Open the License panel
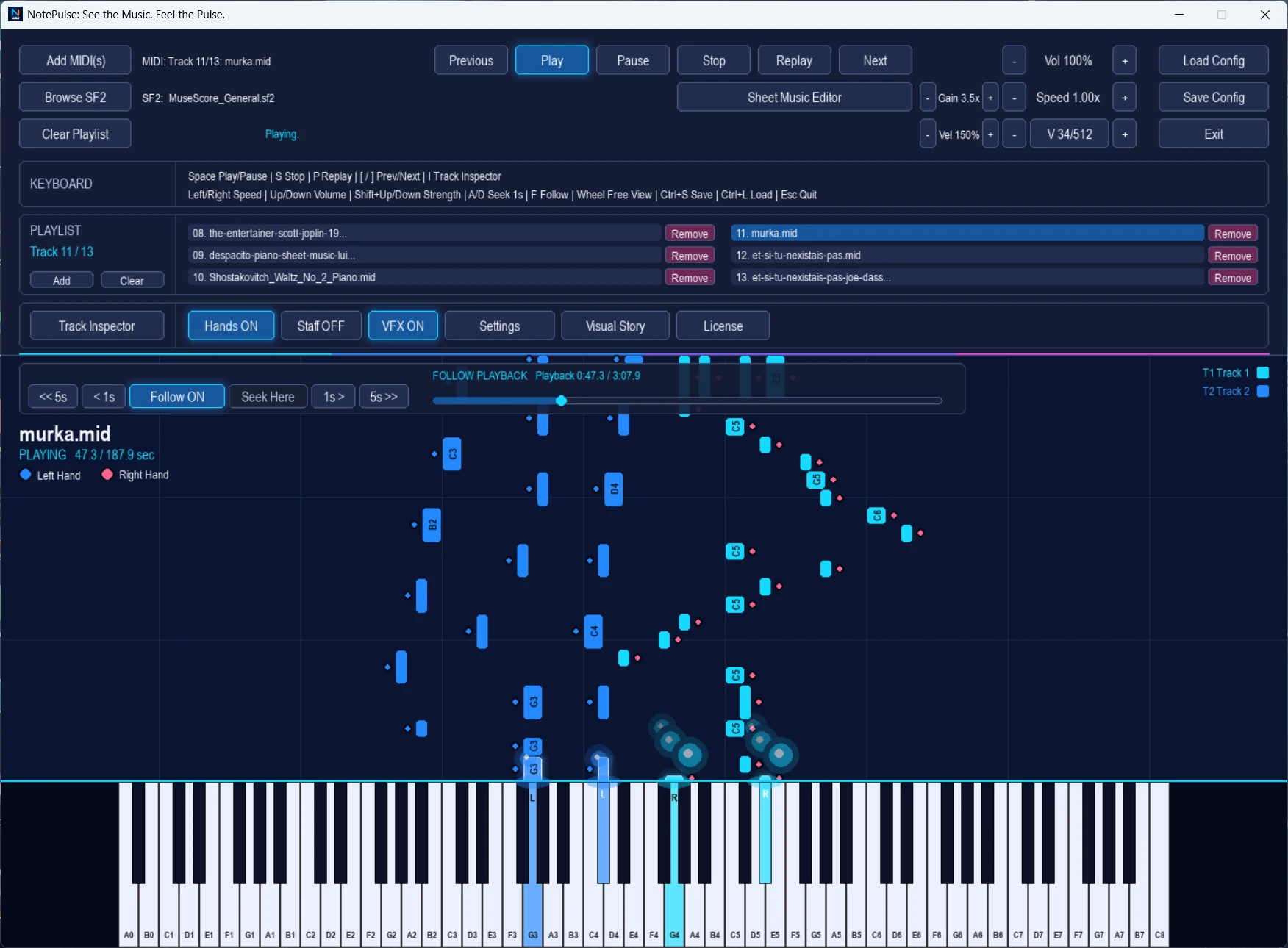Viewport: 1288px width, 948px height. click(723, 326)
